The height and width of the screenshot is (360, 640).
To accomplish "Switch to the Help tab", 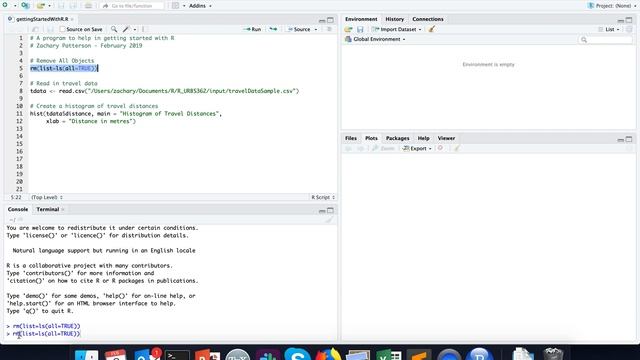I will click(x=423, y=138).
